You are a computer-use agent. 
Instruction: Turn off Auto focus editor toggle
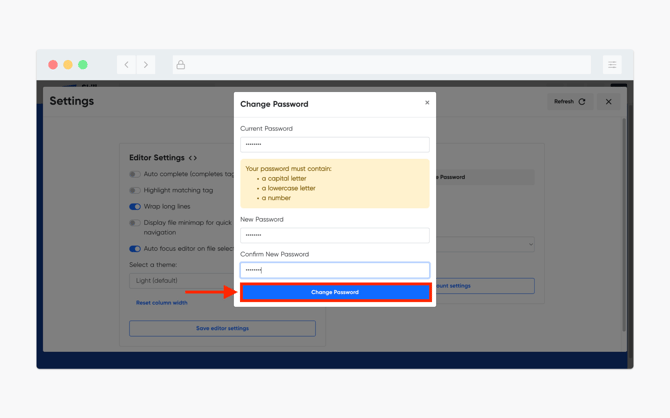135,249
